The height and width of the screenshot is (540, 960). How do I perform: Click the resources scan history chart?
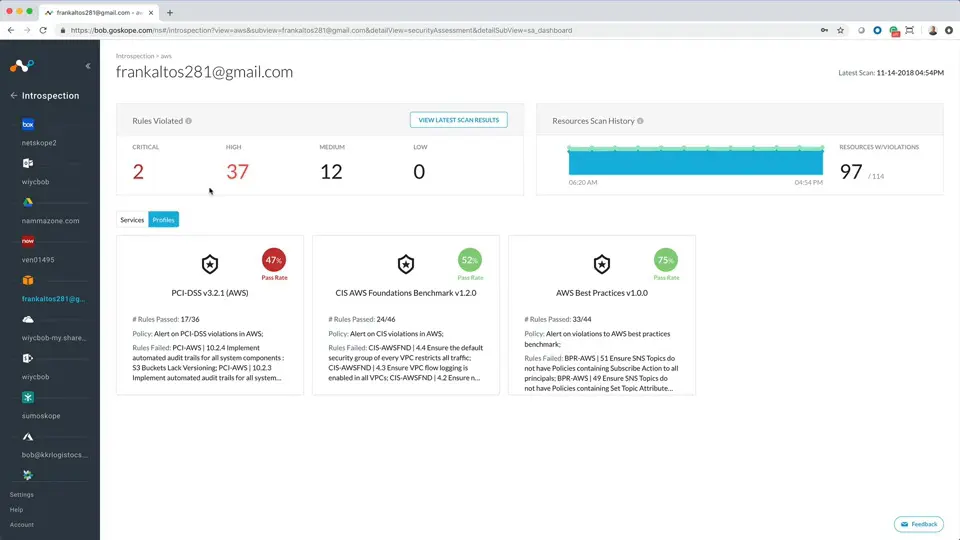(x=696, y=160)
